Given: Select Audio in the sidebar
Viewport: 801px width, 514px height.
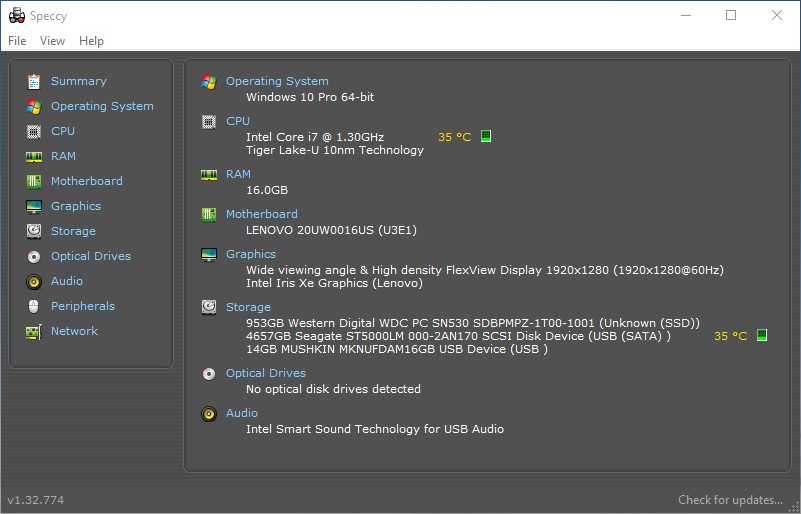Looking at the screenshot, I should pos(67,282).
